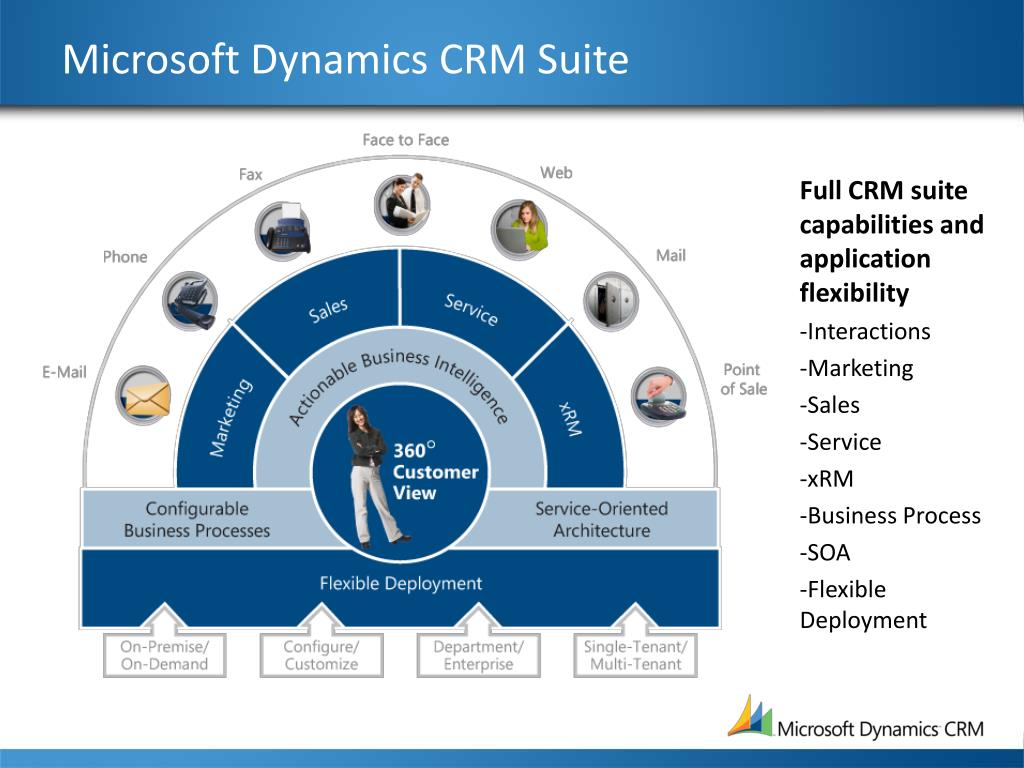
Task: Select the xRM segment
Action: pos(571,418)
